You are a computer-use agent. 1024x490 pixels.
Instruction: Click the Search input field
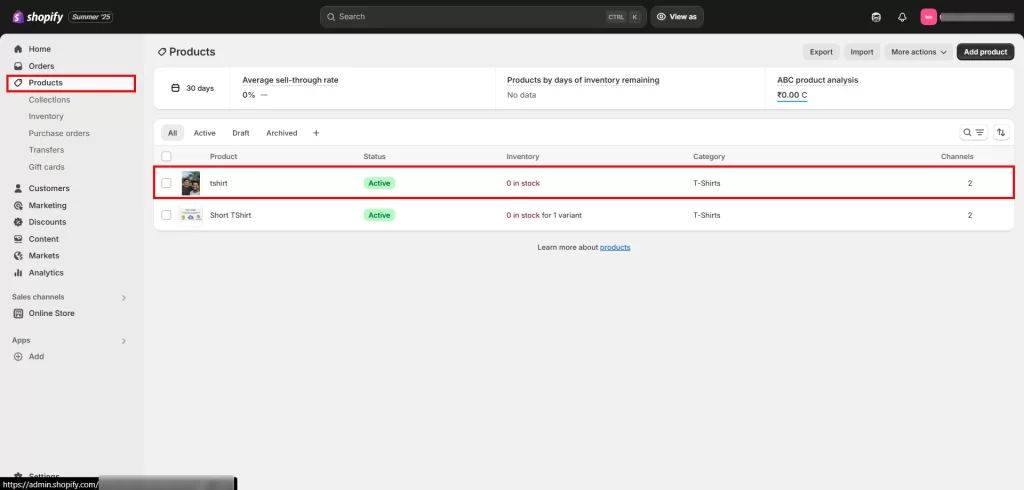click(470, 17)
